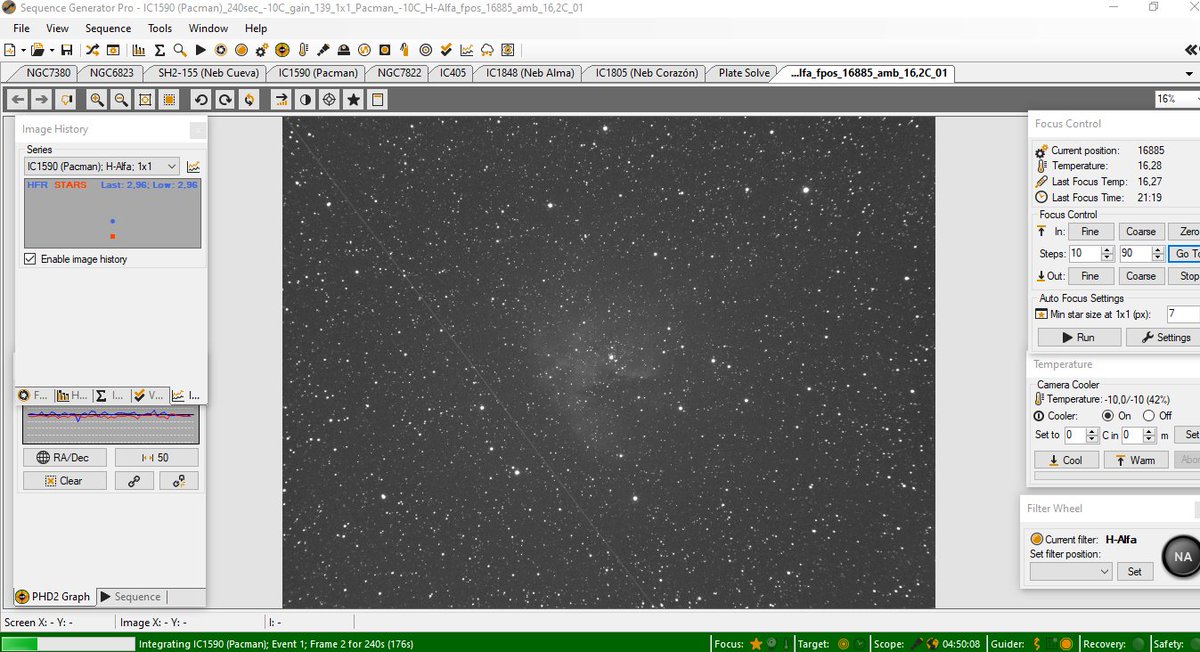Click the Guider orange circle status icon
The image size is (1200, 652).
point(1066,643)
